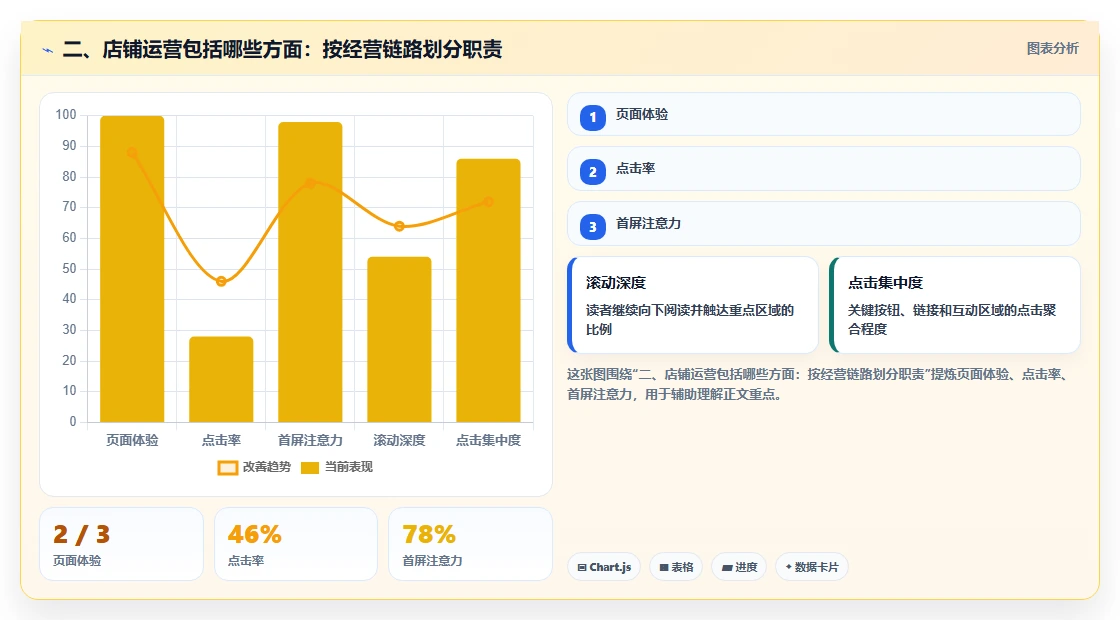Viewport: 1120px width, 620px height.
Task: Toggle the 改善趋势 legend swatch
Action: click(227, 468)
